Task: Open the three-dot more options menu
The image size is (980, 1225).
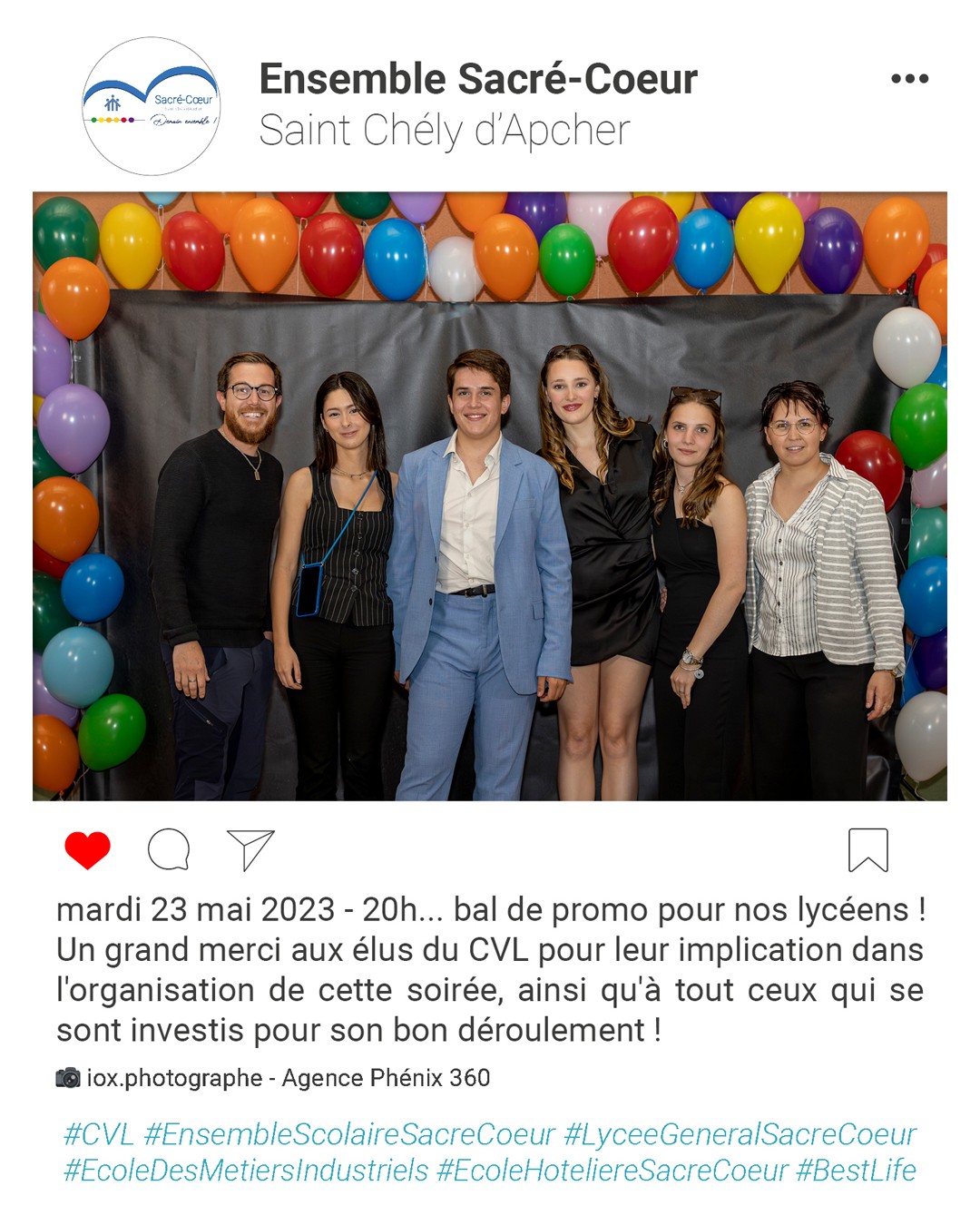Action: [909, 79]
